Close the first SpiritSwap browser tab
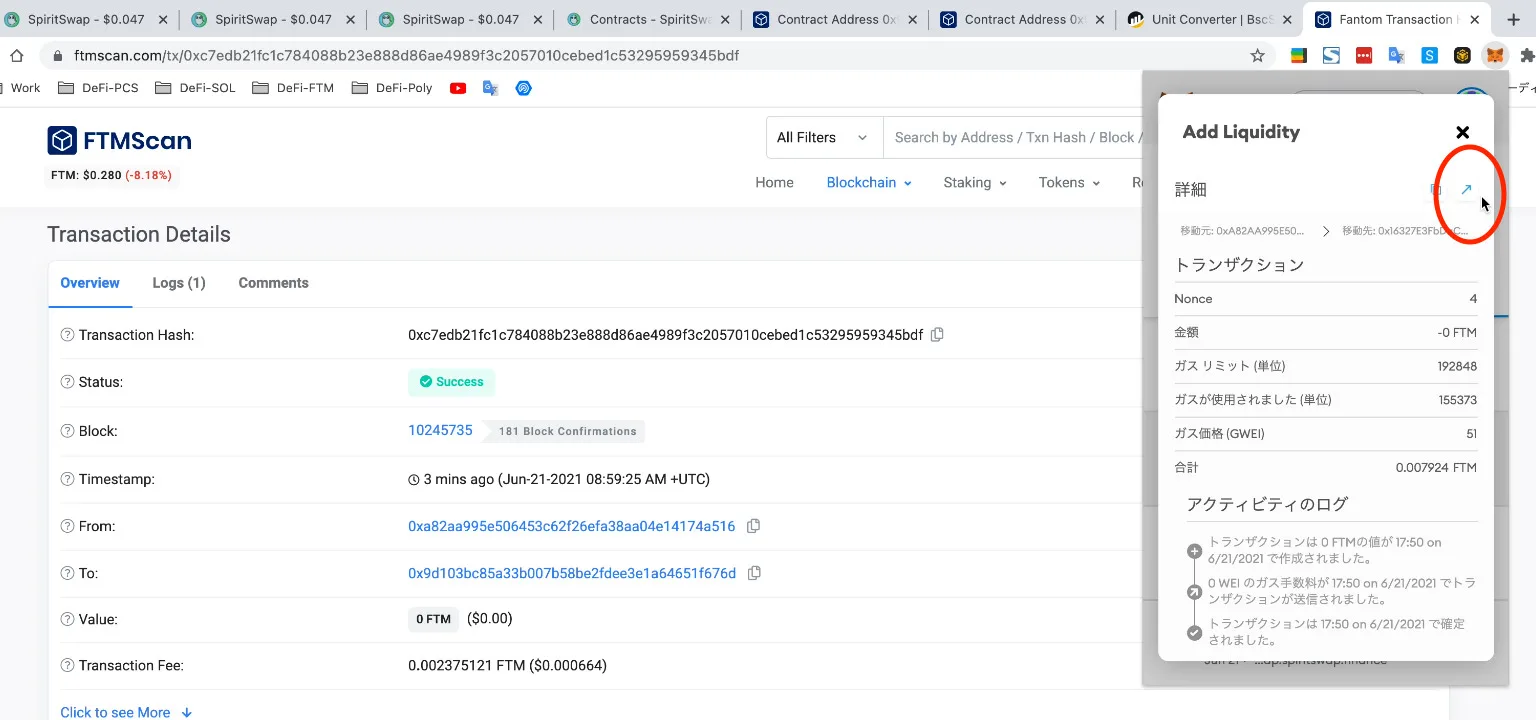Image resolution: width=1536 pixels, height=720 pixels. pos(163,19)
